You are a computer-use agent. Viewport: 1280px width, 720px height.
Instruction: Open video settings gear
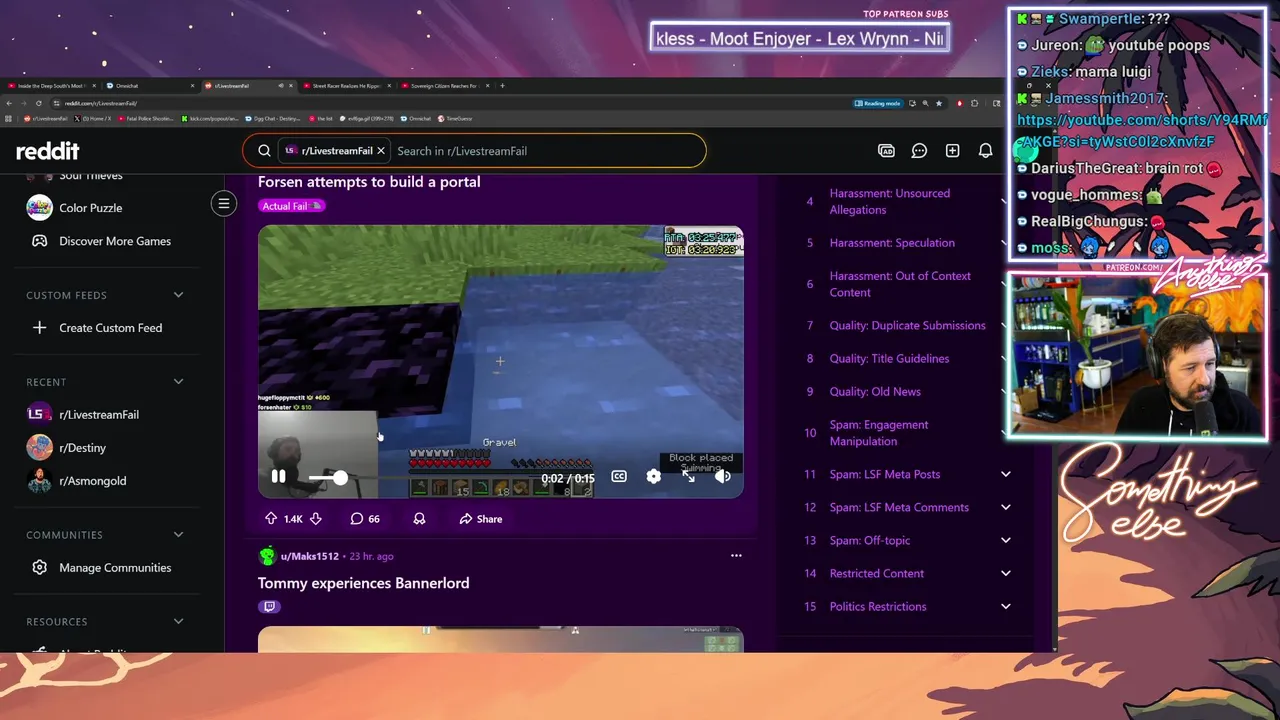click(x=653, y=477)
